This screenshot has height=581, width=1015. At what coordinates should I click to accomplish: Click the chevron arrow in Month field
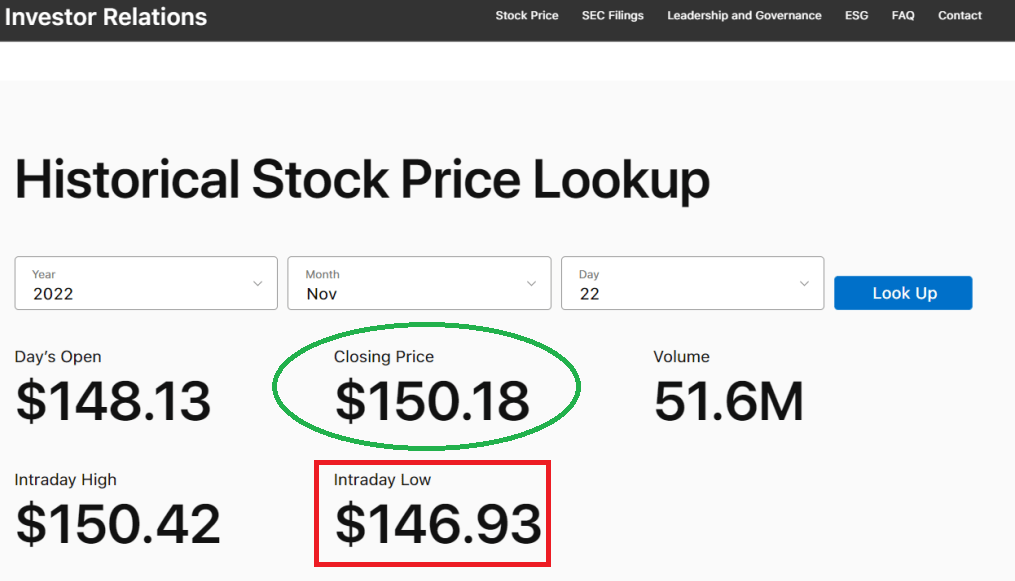pyautogui.click(x=531, y=284)
